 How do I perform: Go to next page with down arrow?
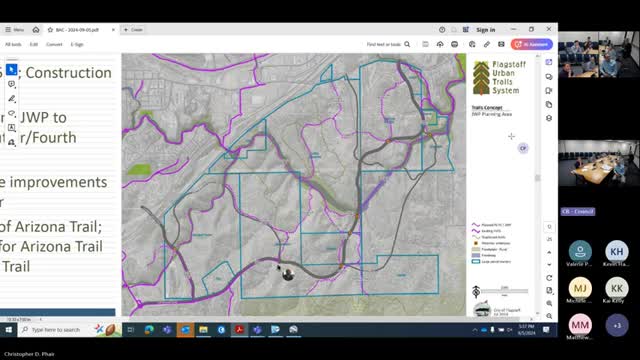pyautogui.click(x=549, y=264)
